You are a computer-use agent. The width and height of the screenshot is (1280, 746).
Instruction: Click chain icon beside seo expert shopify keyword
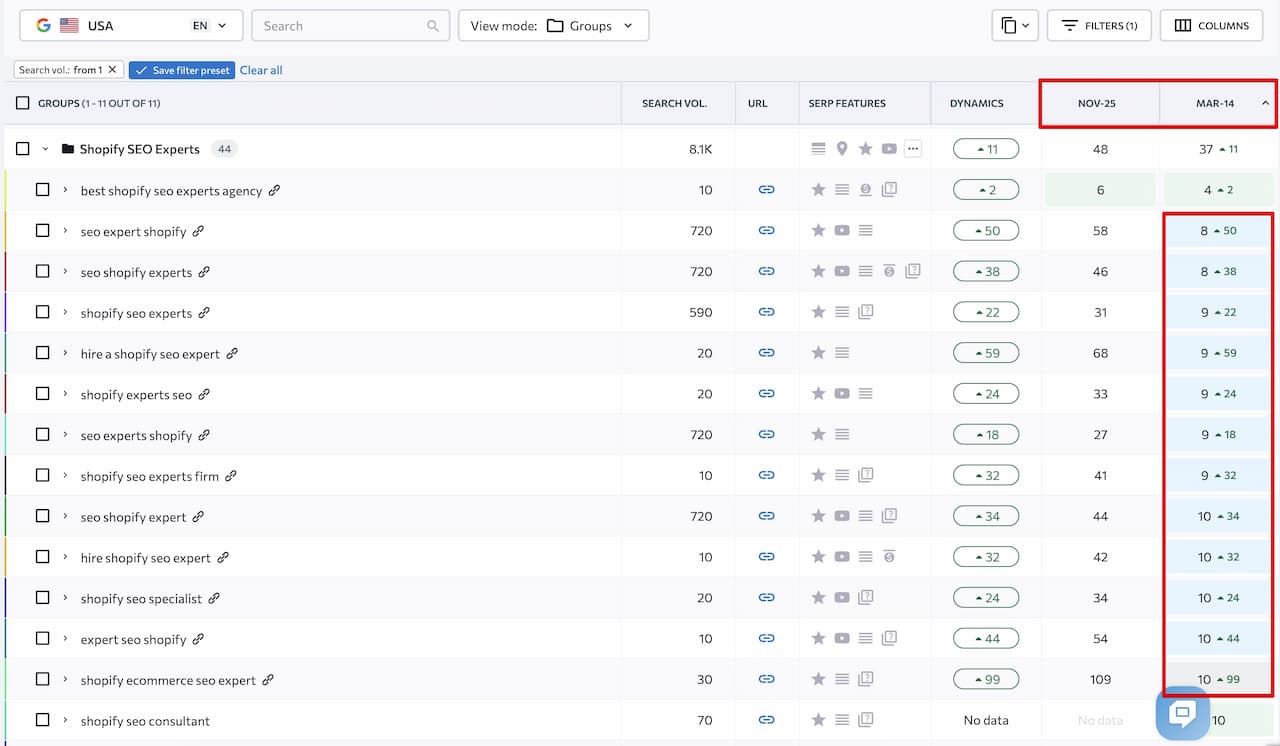(x=198, y=231)
